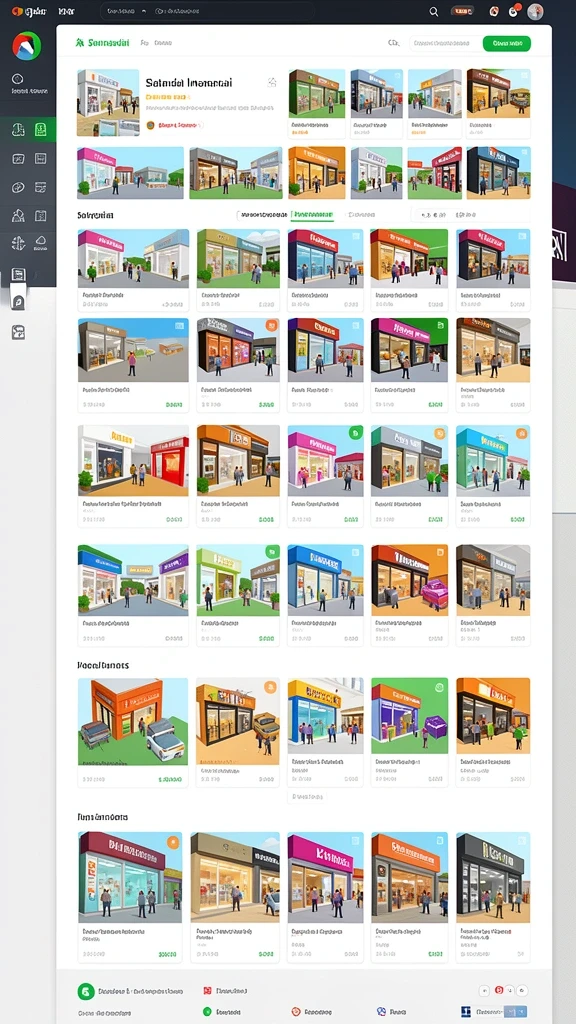Open the dropdown in the top dark bar

tap(126, 11)
